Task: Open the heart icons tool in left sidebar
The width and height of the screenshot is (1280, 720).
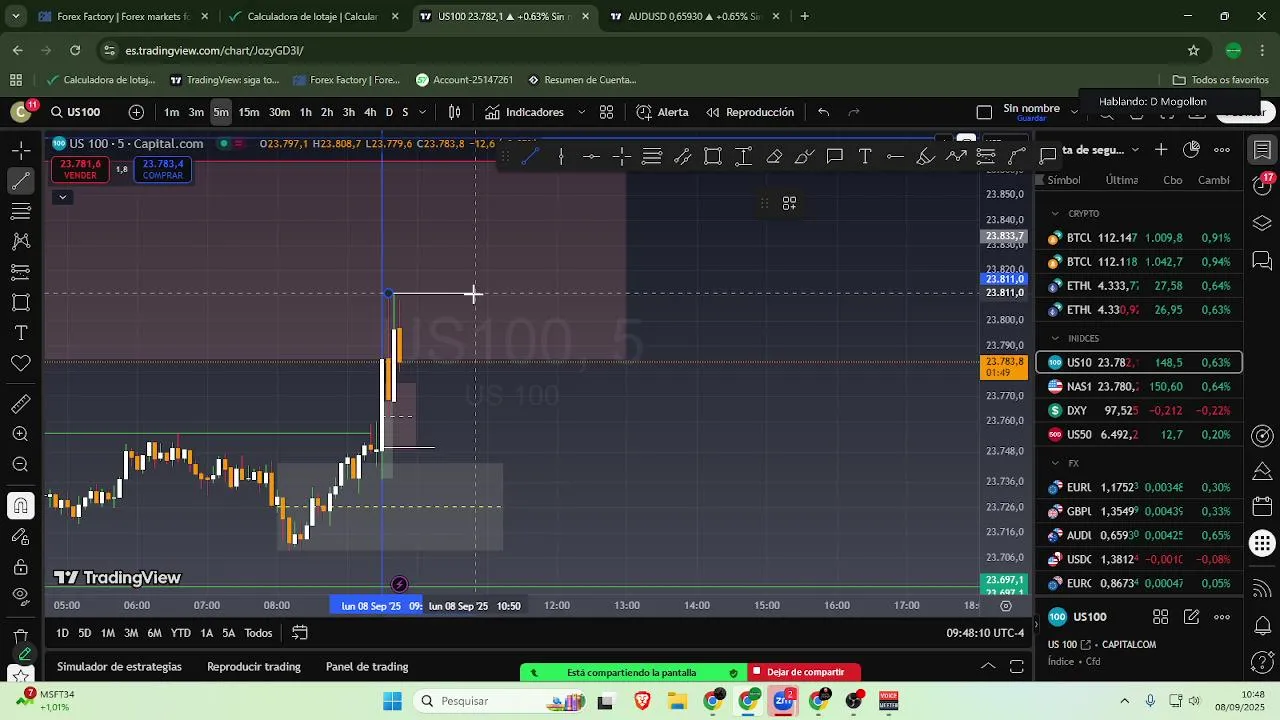Action: click(x=21, y=363)
